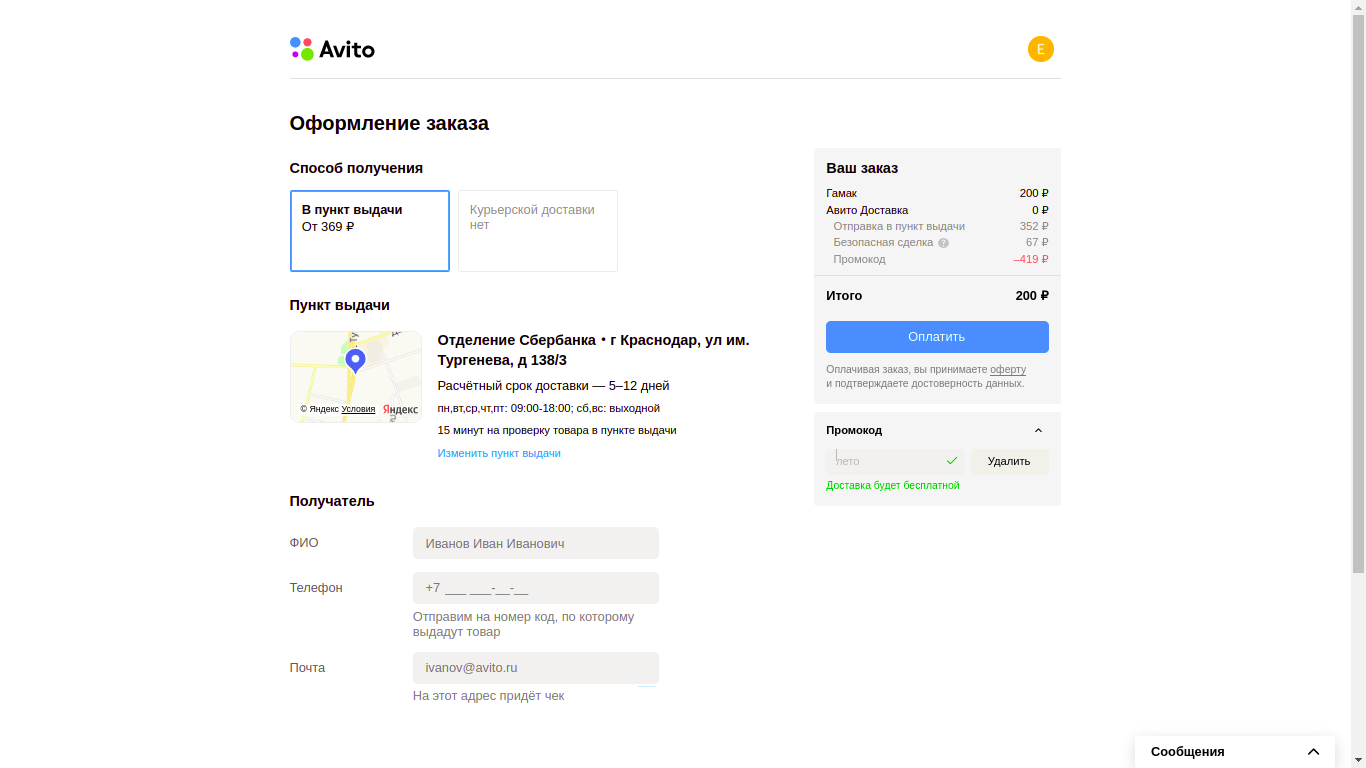Expand the Сообщения panel with the chevron
Screen dimensions: 1366x768
[1313, 752]
